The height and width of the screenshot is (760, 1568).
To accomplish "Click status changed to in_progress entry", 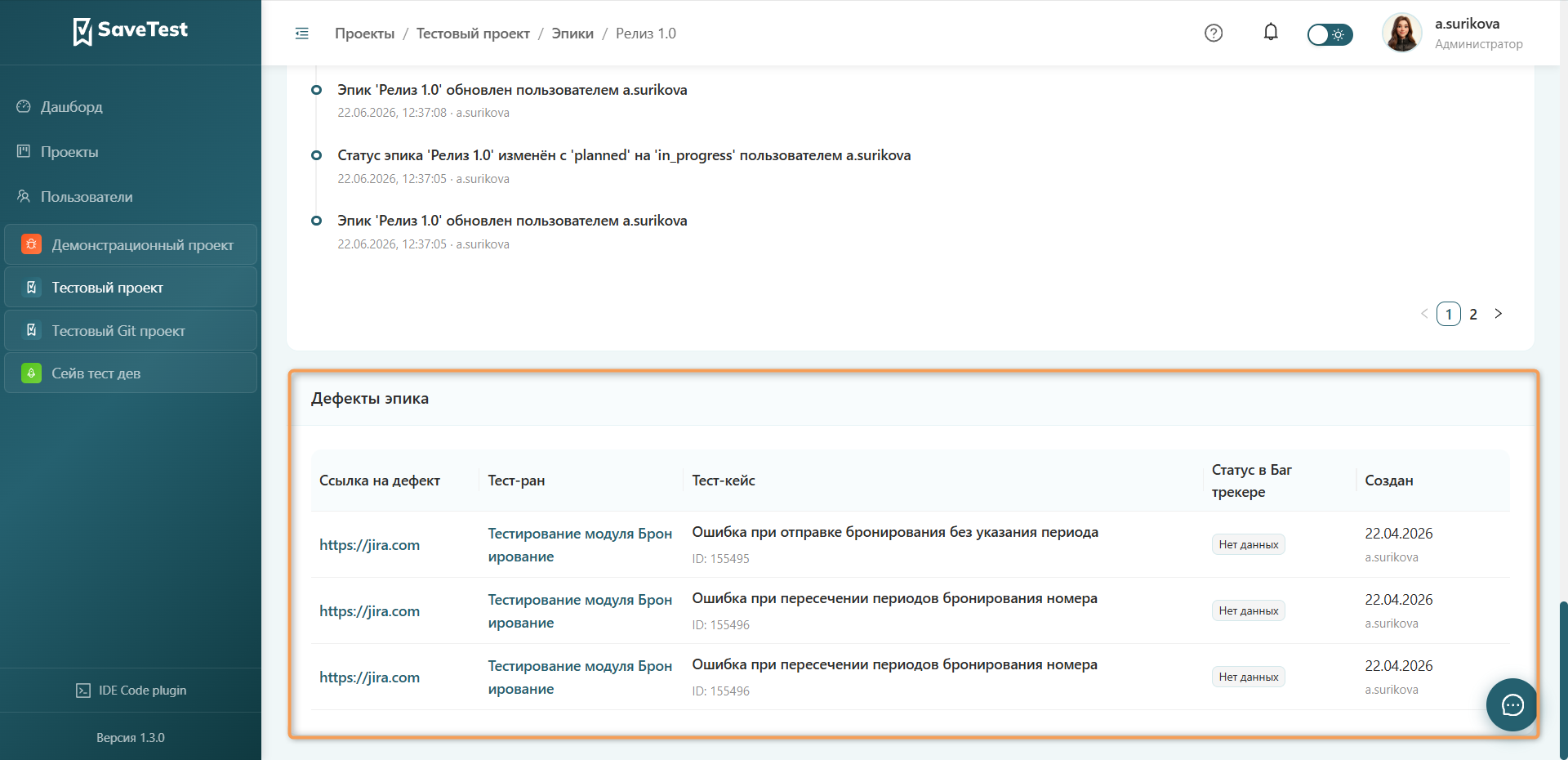I will click(x=624, y=155).
